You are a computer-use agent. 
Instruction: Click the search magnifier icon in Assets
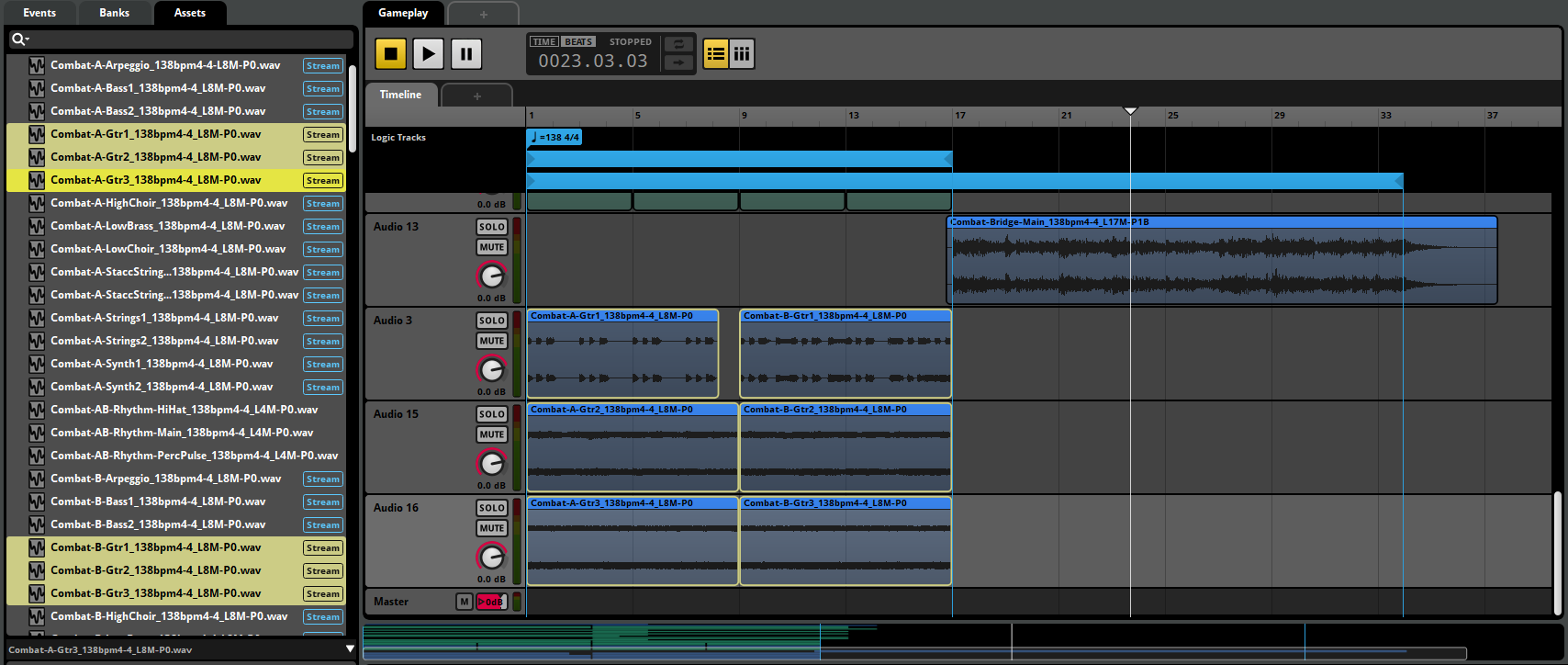click(x=19, y=39)
